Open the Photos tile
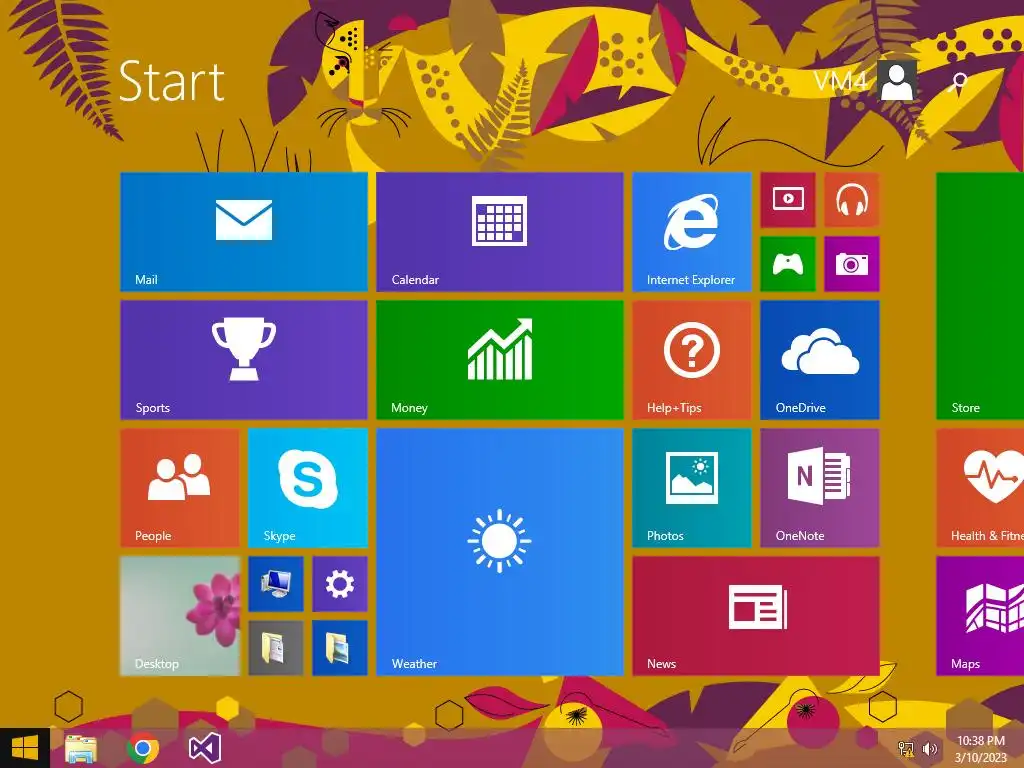1024x768 pixels. (692, 488)
